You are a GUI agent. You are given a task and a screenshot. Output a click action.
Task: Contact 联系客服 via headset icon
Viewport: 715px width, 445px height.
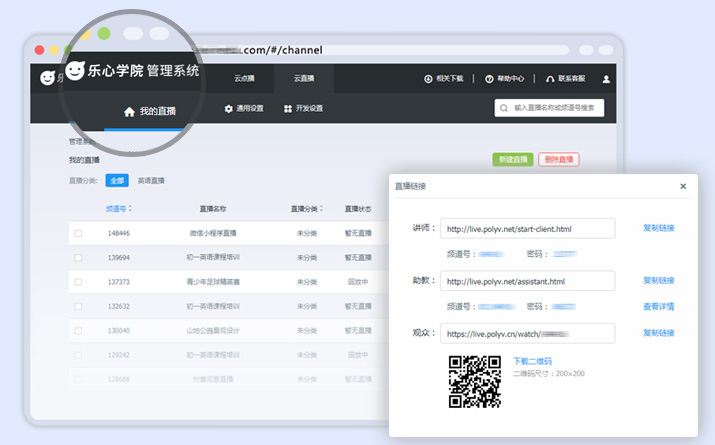[549, 78]
